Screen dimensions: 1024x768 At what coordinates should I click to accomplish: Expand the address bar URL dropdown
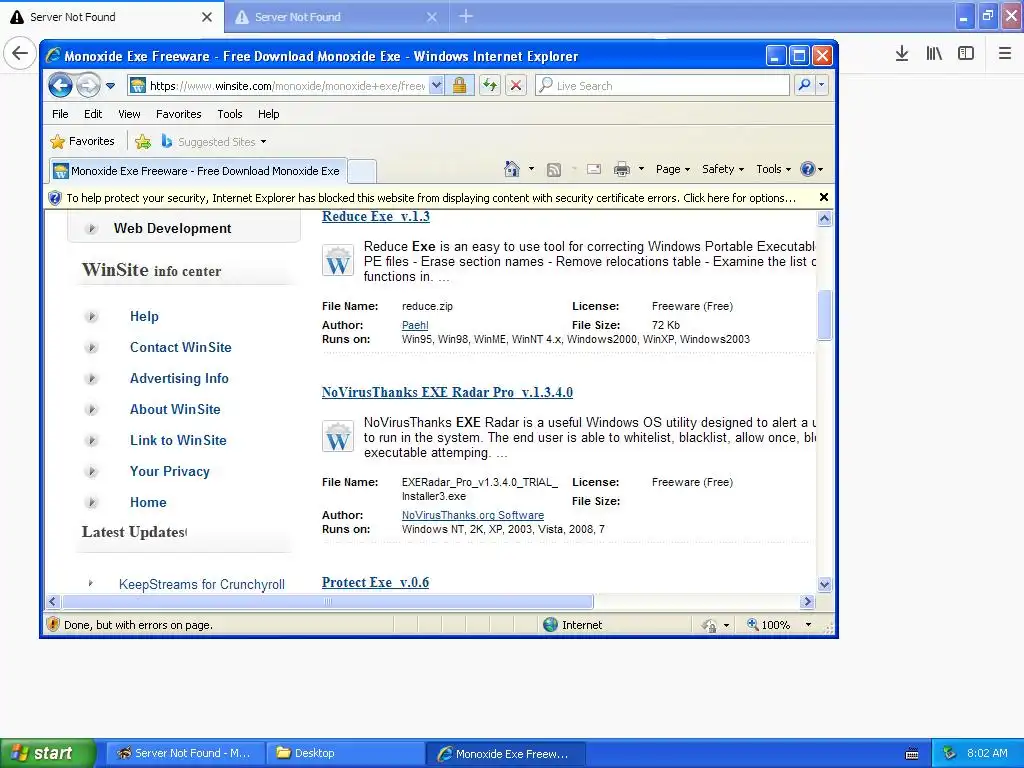436,86
